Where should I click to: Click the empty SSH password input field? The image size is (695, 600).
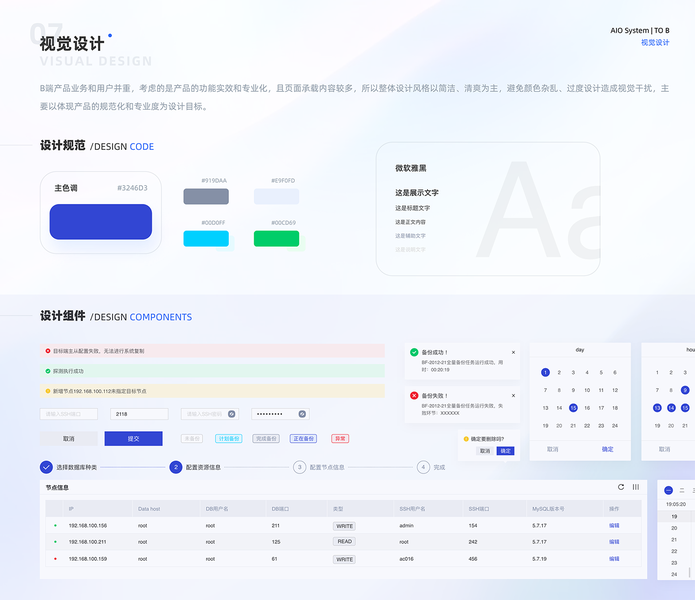coord(210,414)
